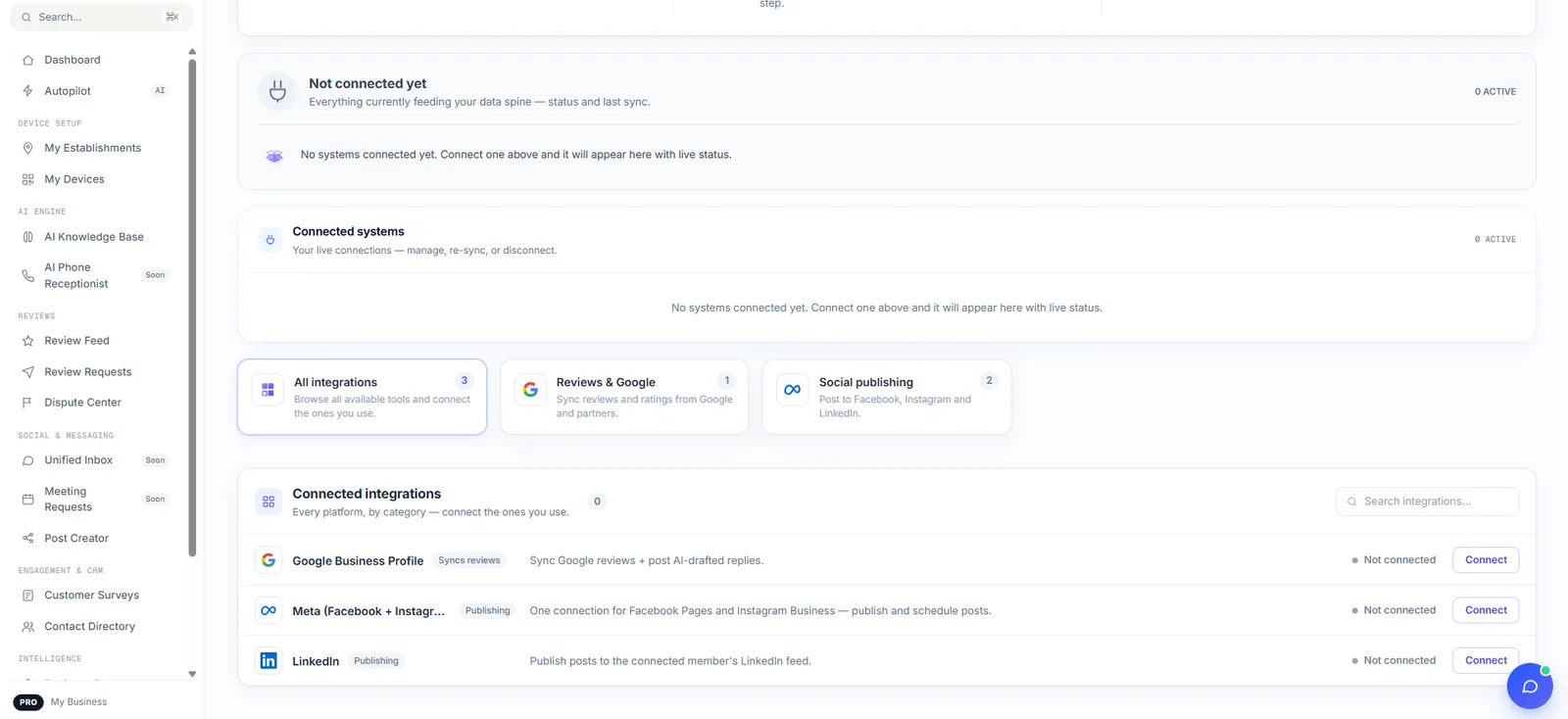Go to Review Feed in sidebar
The width and height of the screenshot is (1568, 719).
coord(95,341)
